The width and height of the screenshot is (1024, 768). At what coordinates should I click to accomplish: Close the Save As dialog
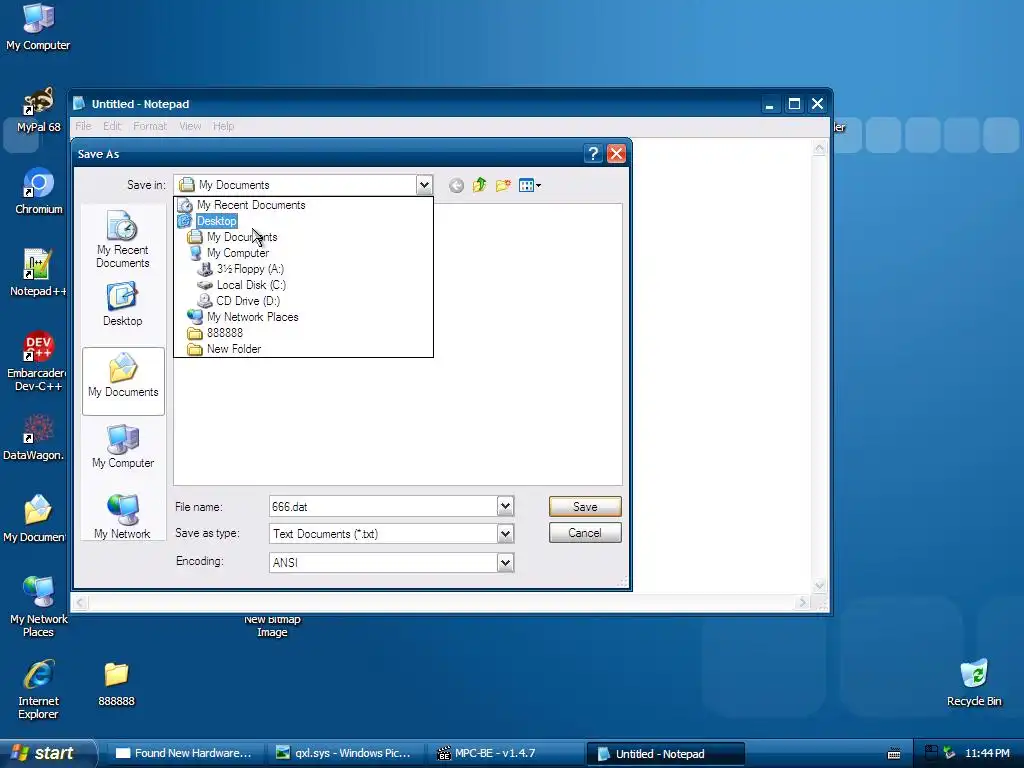click(x=616, y=153)
